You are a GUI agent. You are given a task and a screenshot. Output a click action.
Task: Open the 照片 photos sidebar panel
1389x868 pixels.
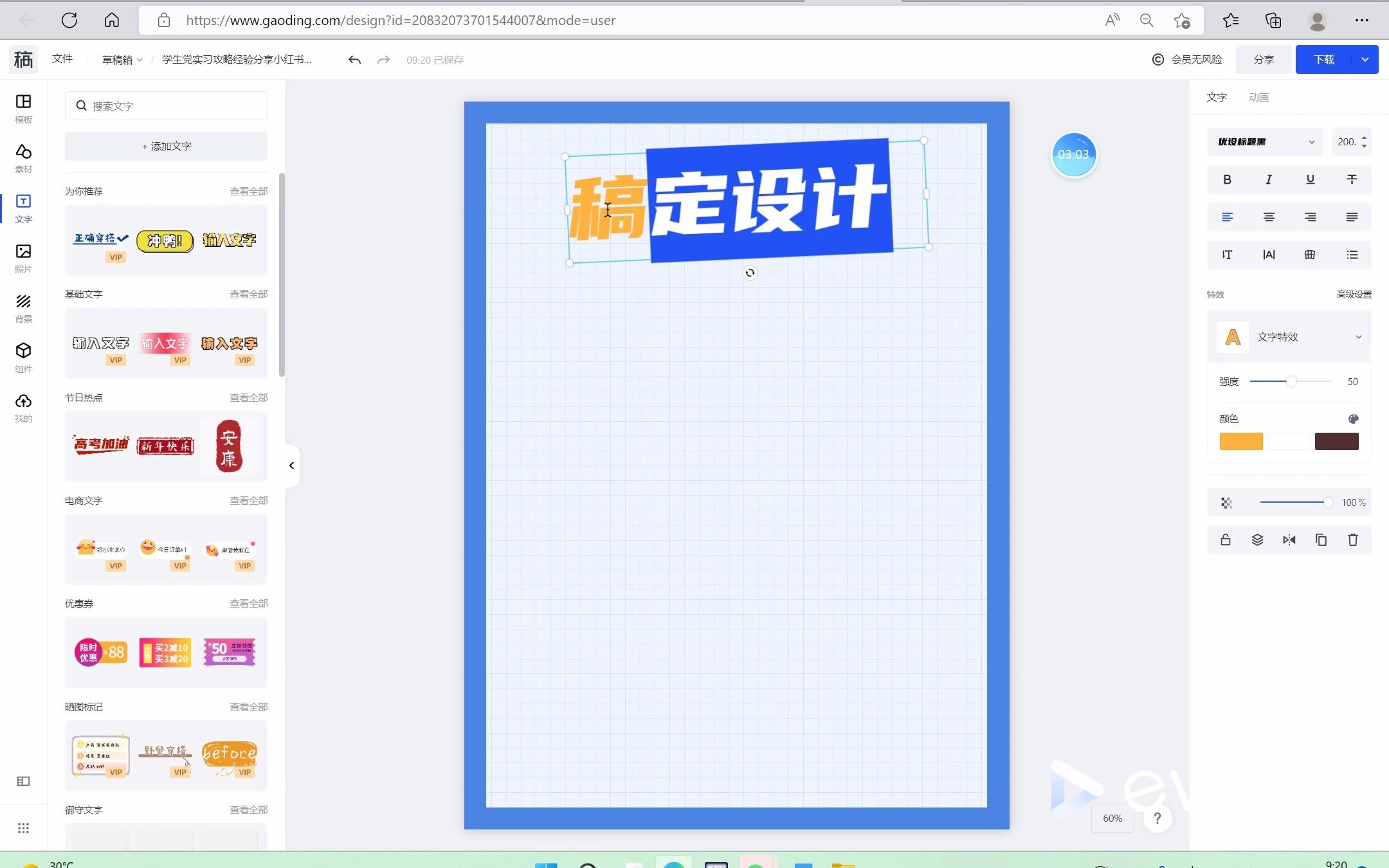click(23, 258)
